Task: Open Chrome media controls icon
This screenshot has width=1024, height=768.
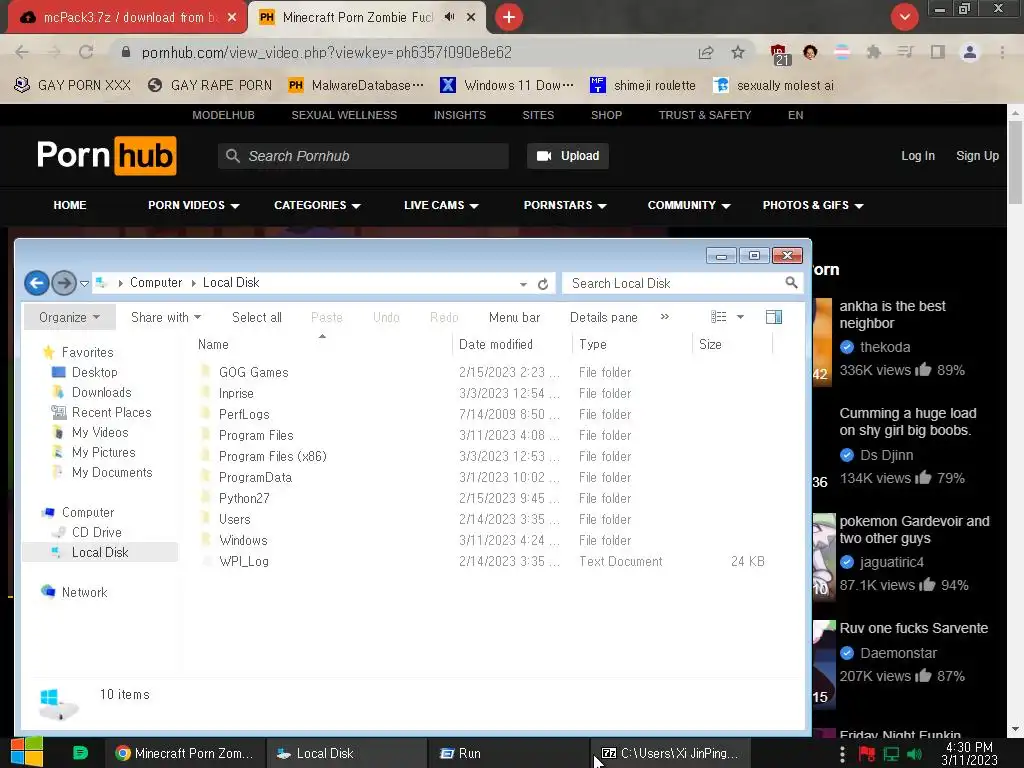Action: (x=905, y=52)
